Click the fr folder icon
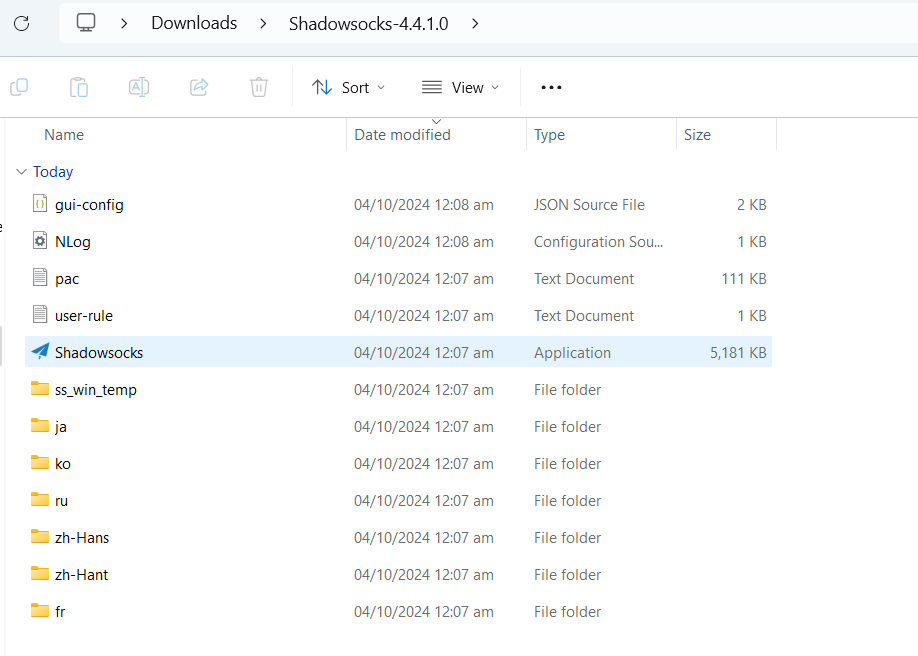918x656 pixels. coord(40,610)
